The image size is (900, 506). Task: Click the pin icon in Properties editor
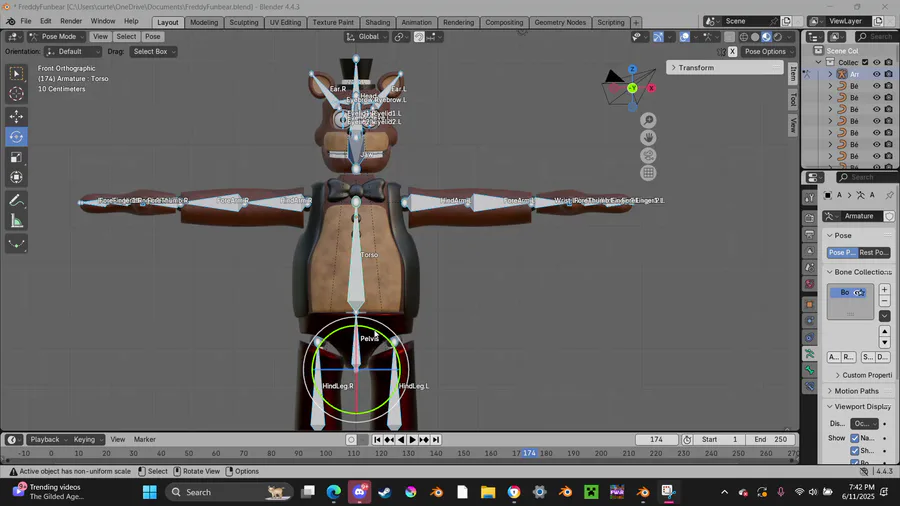click(889, 195)
